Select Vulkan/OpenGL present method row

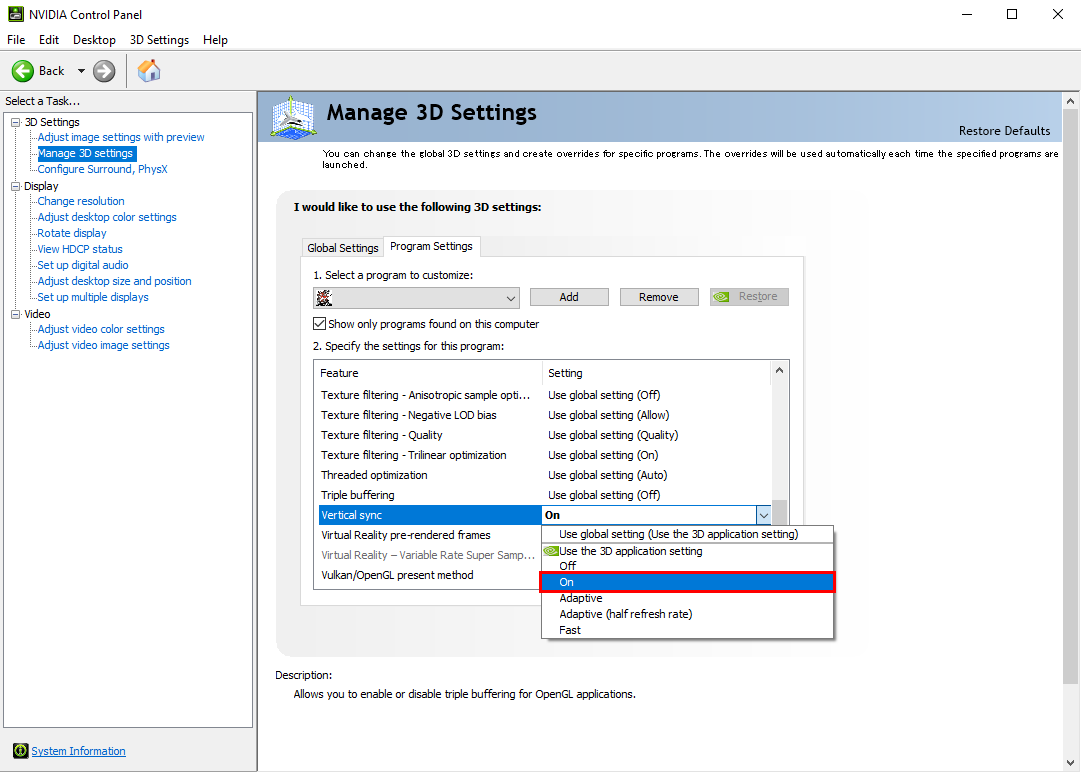click(x=428, y=575)
